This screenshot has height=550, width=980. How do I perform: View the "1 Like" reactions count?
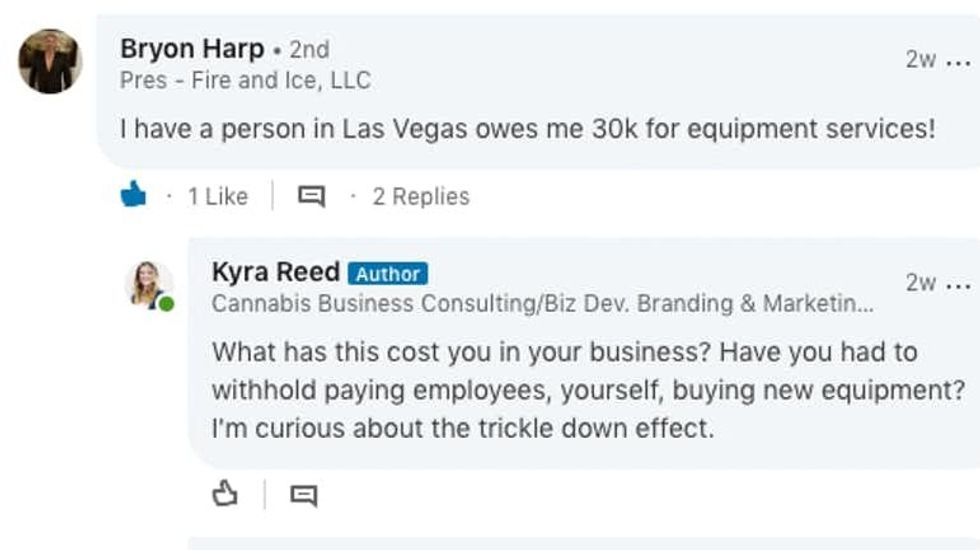[217, 197]
